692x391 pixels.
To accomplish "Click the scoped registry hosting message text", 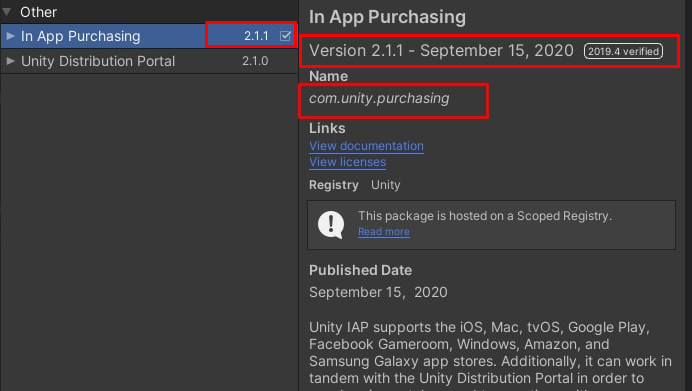I will 485,216.
